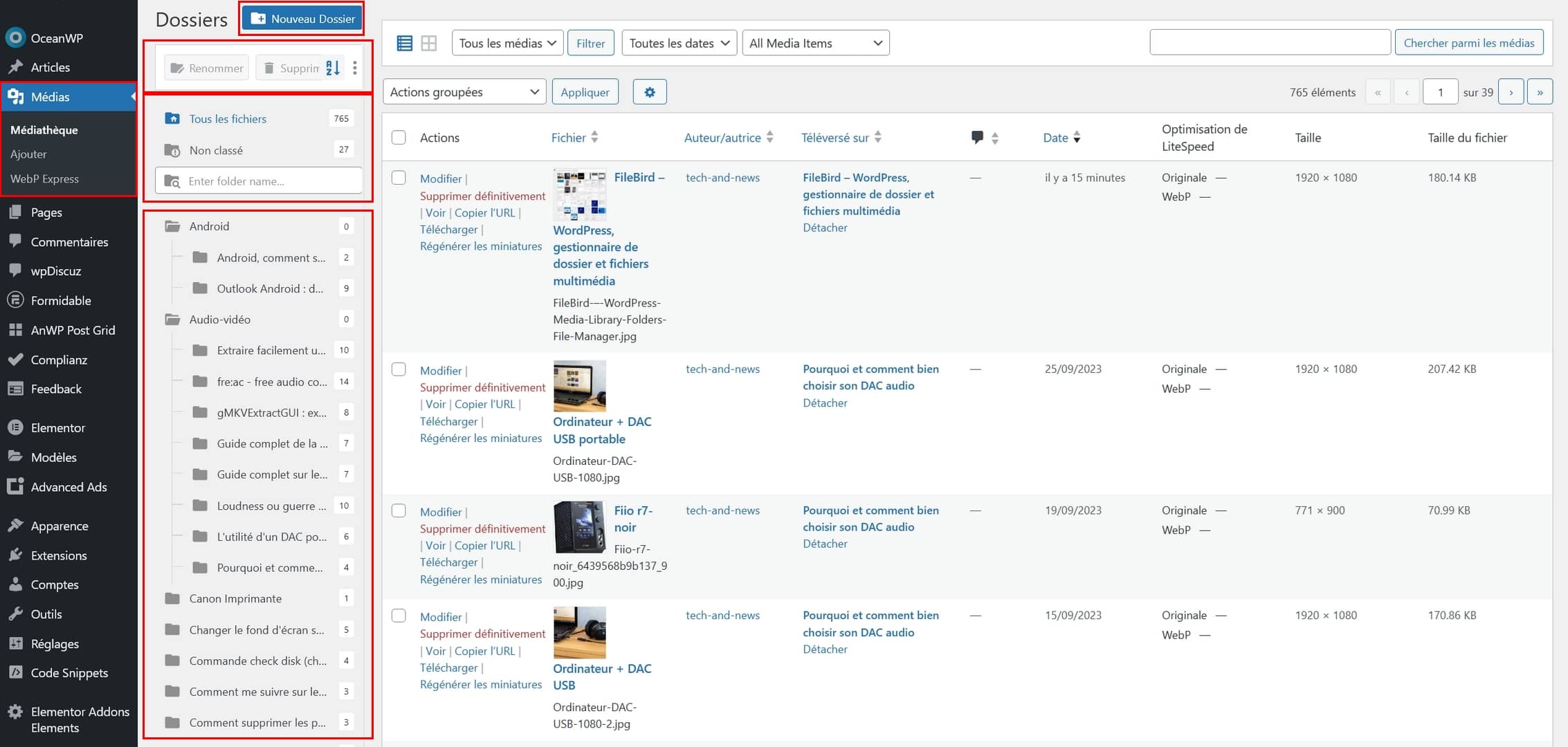Viewport: 1568px width, 747px height.
Task: Go to next page arrow
Action: coord(1511,92)
